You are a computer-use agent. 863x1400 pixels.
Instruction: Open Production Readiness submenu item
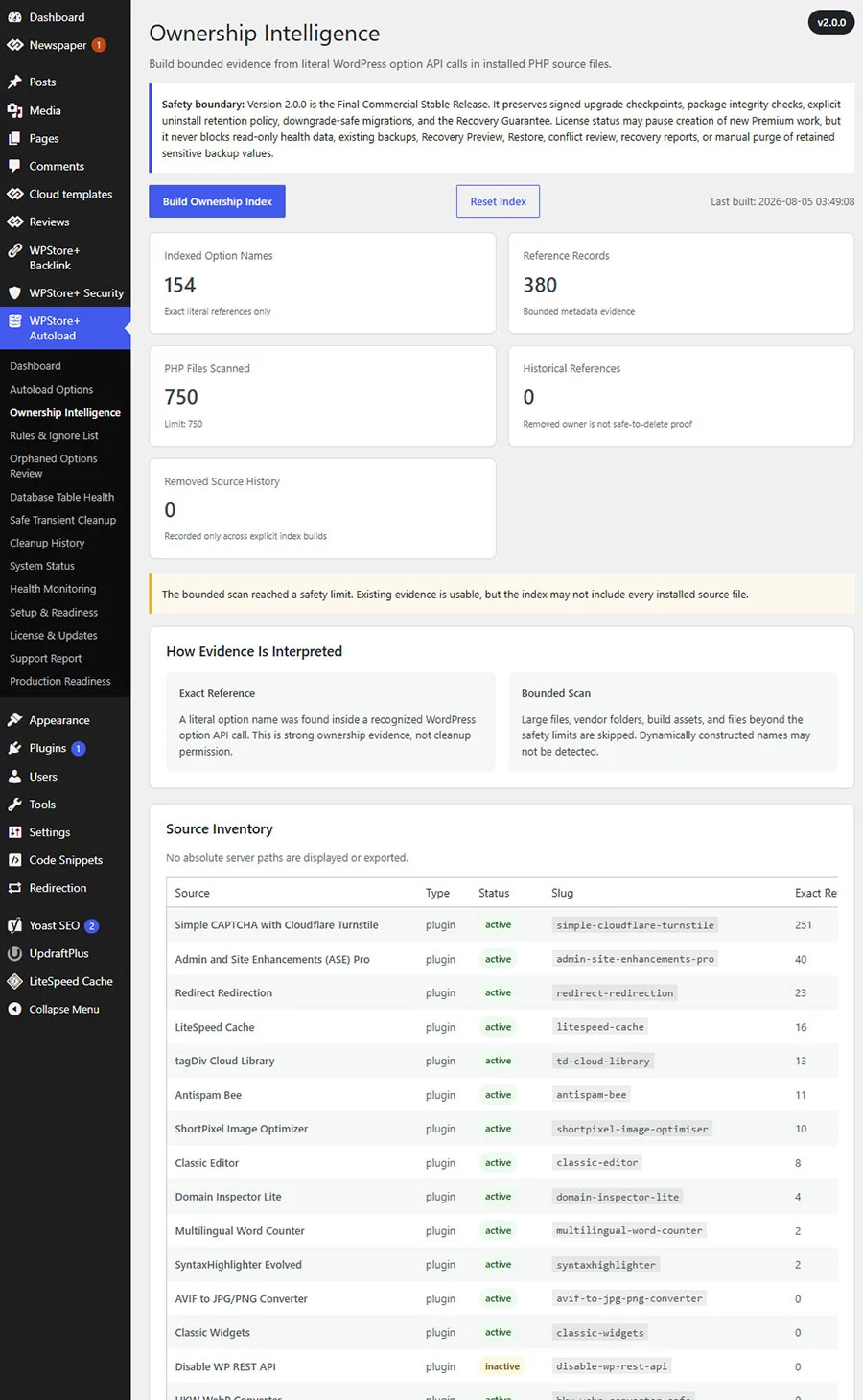60,682
